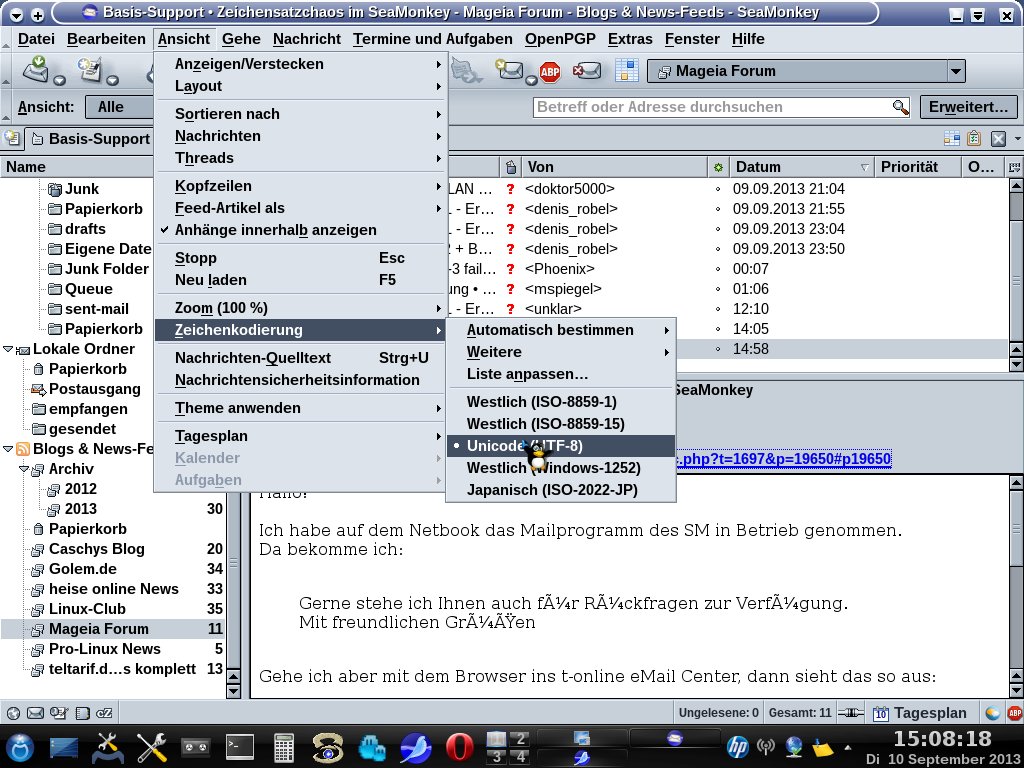
Task: Open the Extras menu
Action: pyautogui.click(x=630, y=39)
